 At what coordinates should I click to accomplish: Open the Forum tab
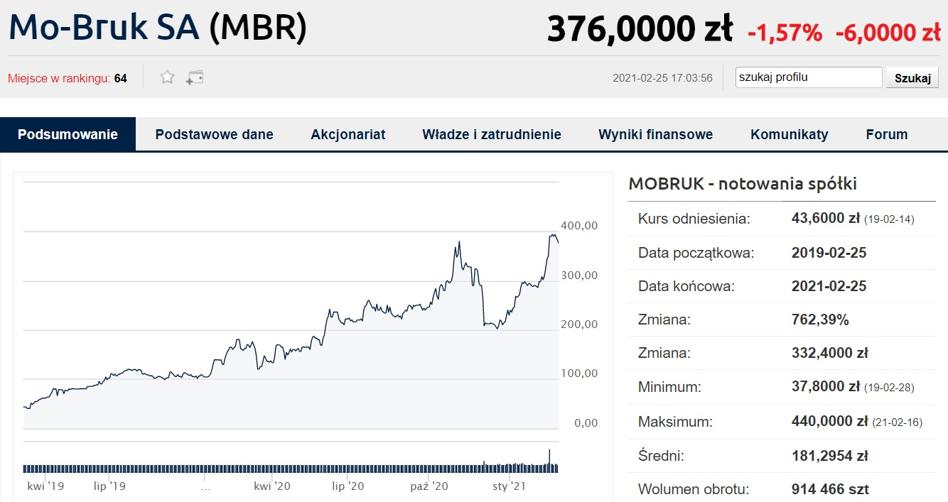[x=886, y=134]
